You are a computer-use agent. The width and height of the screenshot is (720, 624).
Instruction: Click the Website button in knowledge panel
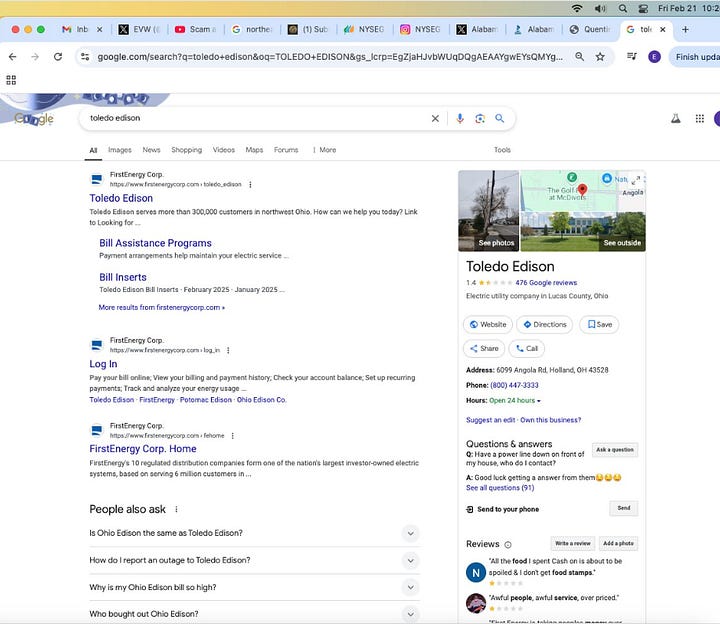pyautogui.click(x=488, y=325)
